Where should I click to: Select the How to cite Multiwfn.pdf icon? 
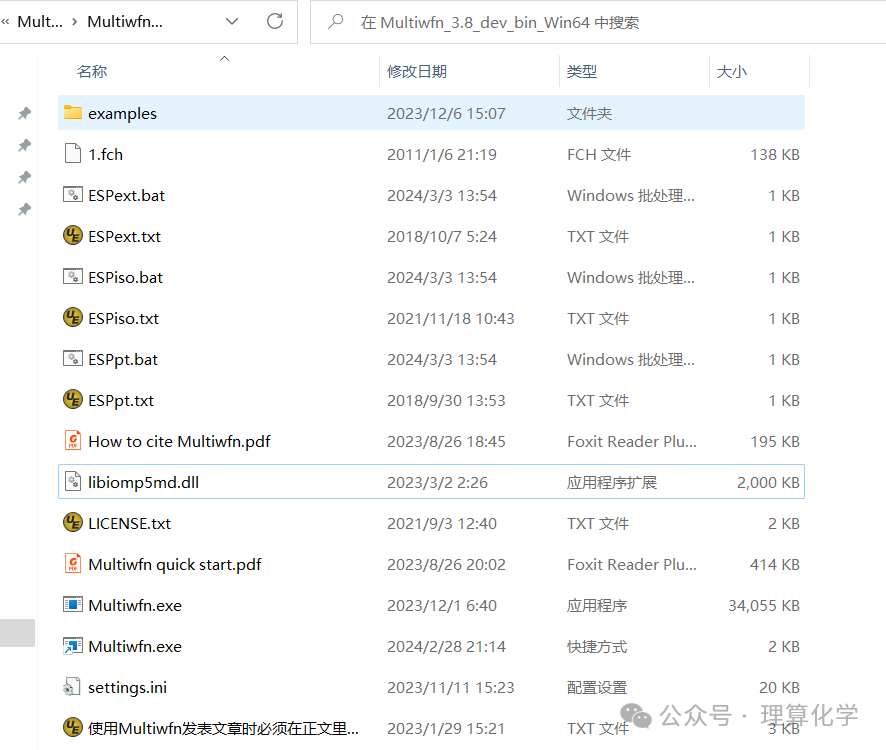click(x=72, y=441)
